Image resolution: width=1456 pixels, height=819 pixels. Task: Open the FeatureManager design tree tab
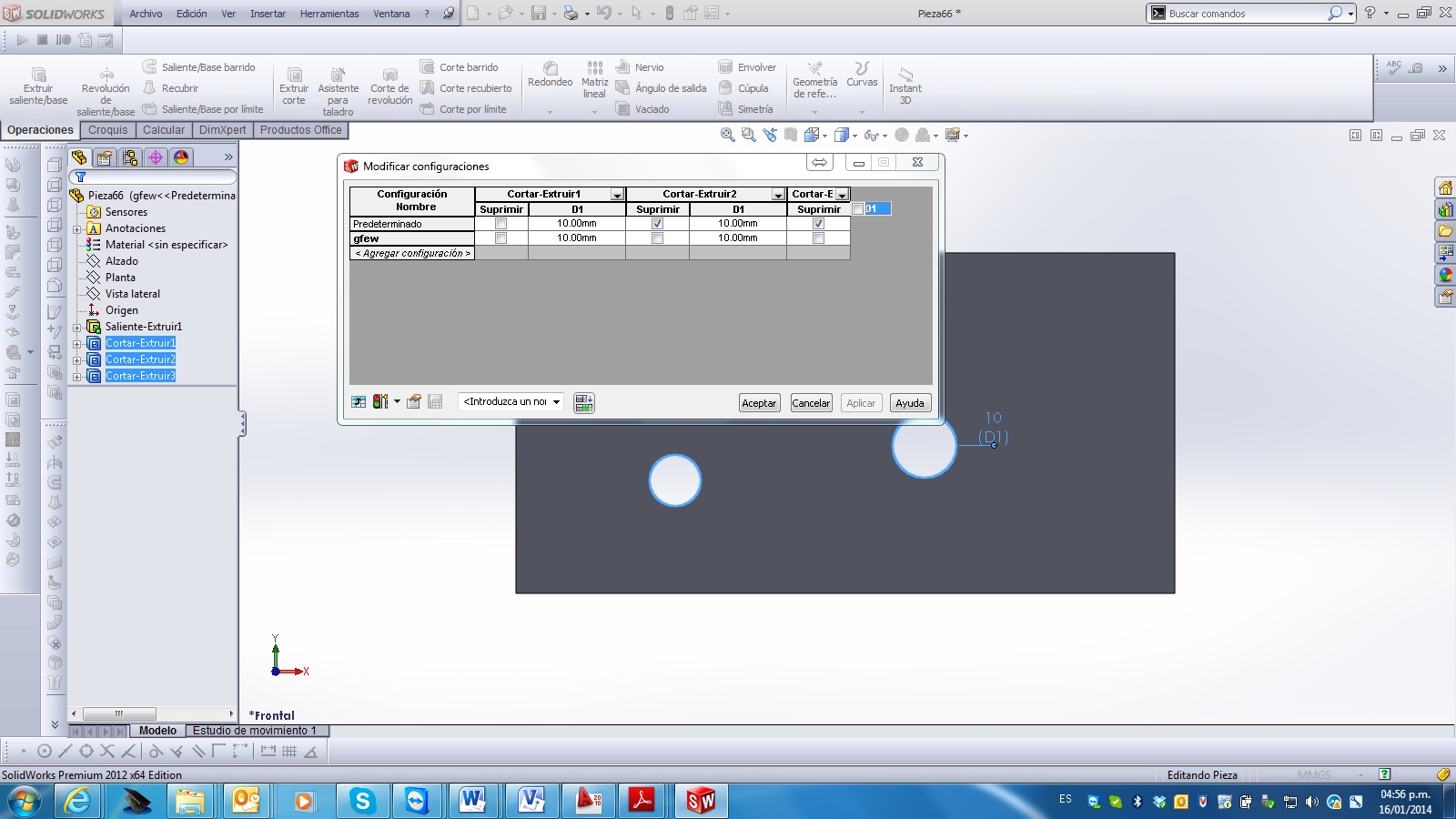click(79, 157)
